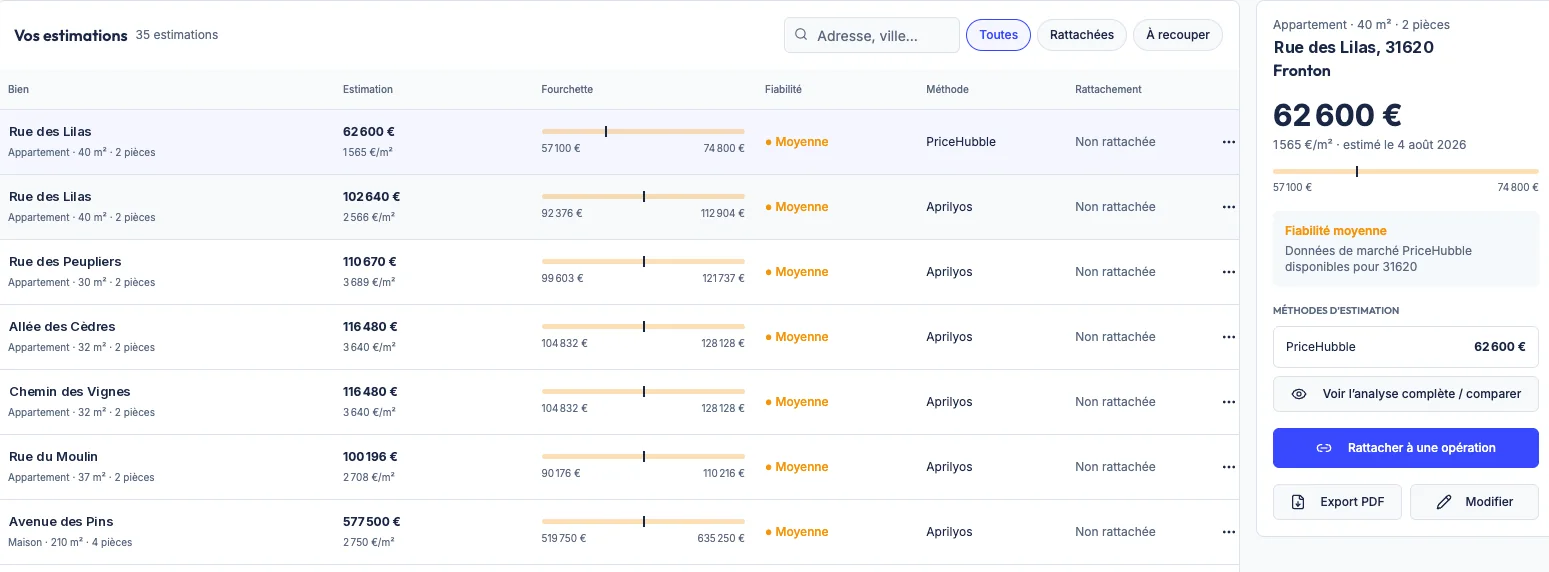Click the Maison · 210 m² · 4 pièces subtitle
The width and height of the screenshot is (1549, 572).
[x=70, y=543]
